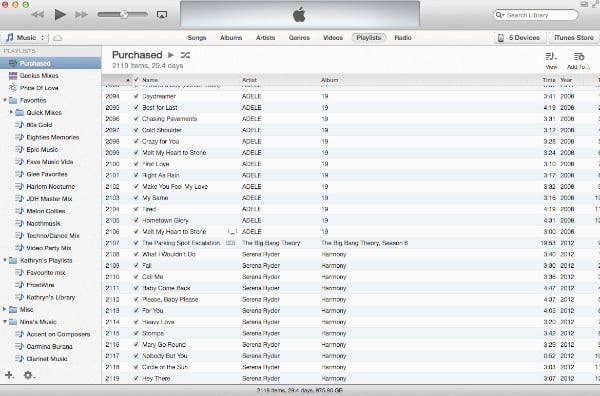This screenshot has height=396, width=600.
Task: Switch to the Songs tab
Action: [197, 37]
